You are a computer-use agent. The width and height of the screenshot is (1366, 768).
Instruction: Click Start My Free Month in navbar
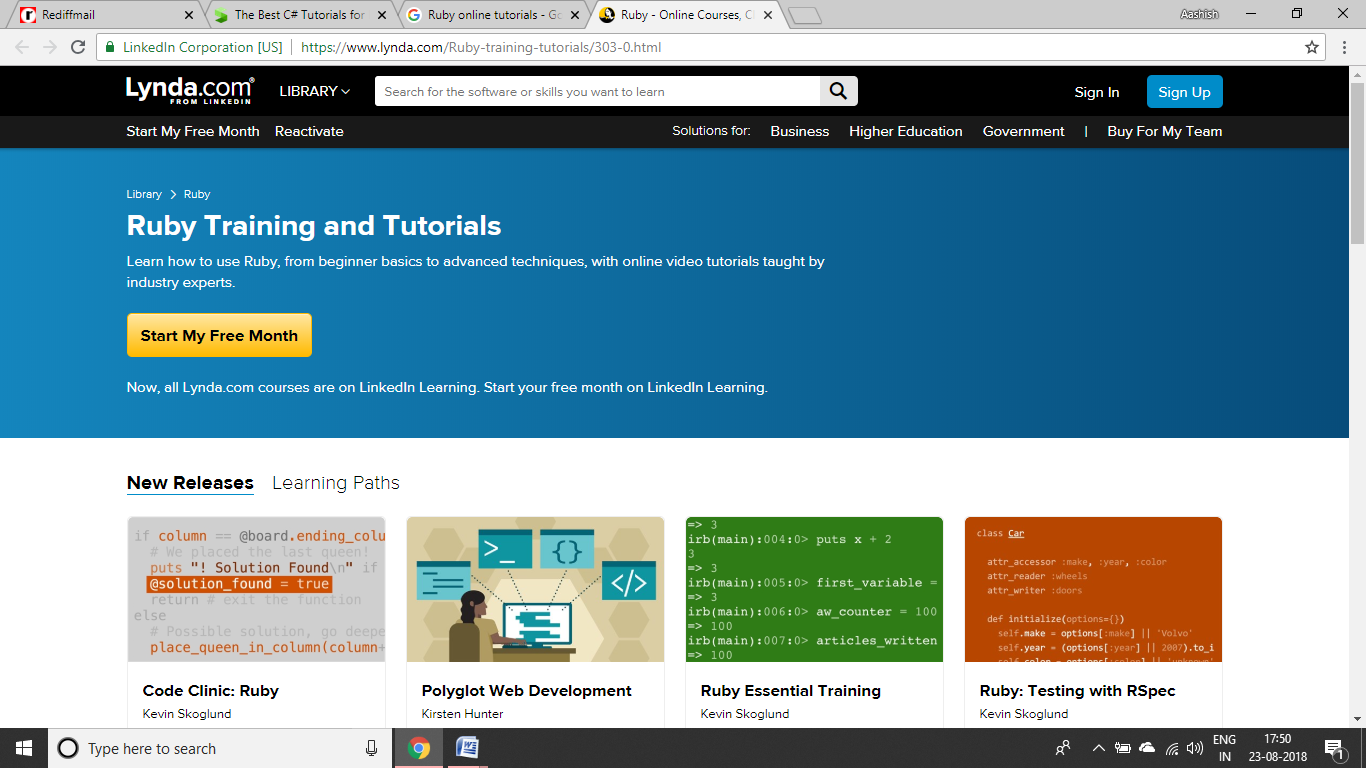(193, 131)
